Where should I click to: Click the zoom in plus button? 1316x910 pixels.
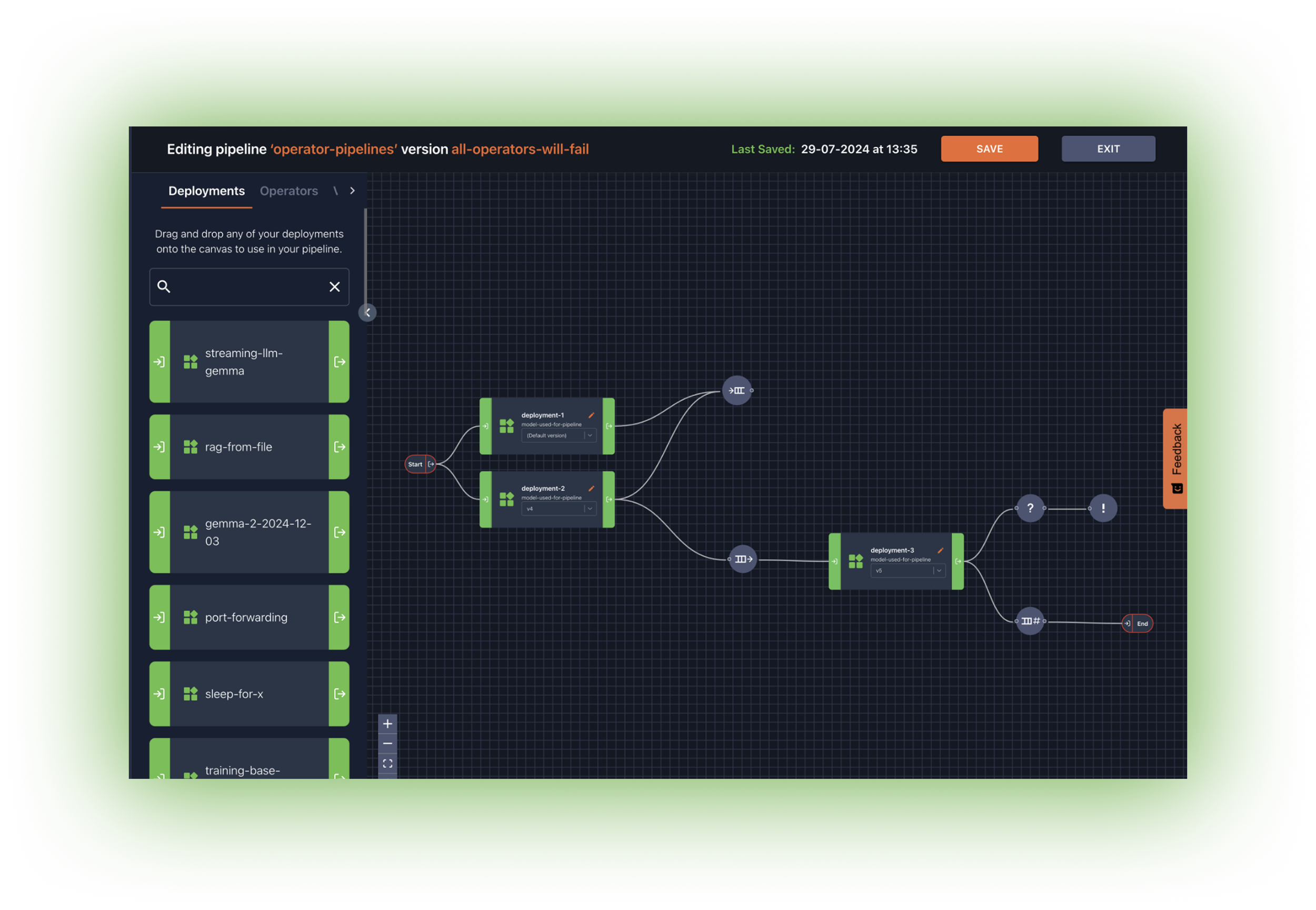387,724
